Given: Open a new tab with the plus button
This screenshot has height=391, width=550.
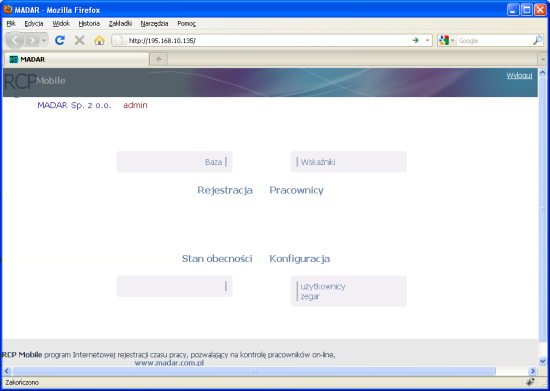Looking at the screenshot, I should coord(159,59).
